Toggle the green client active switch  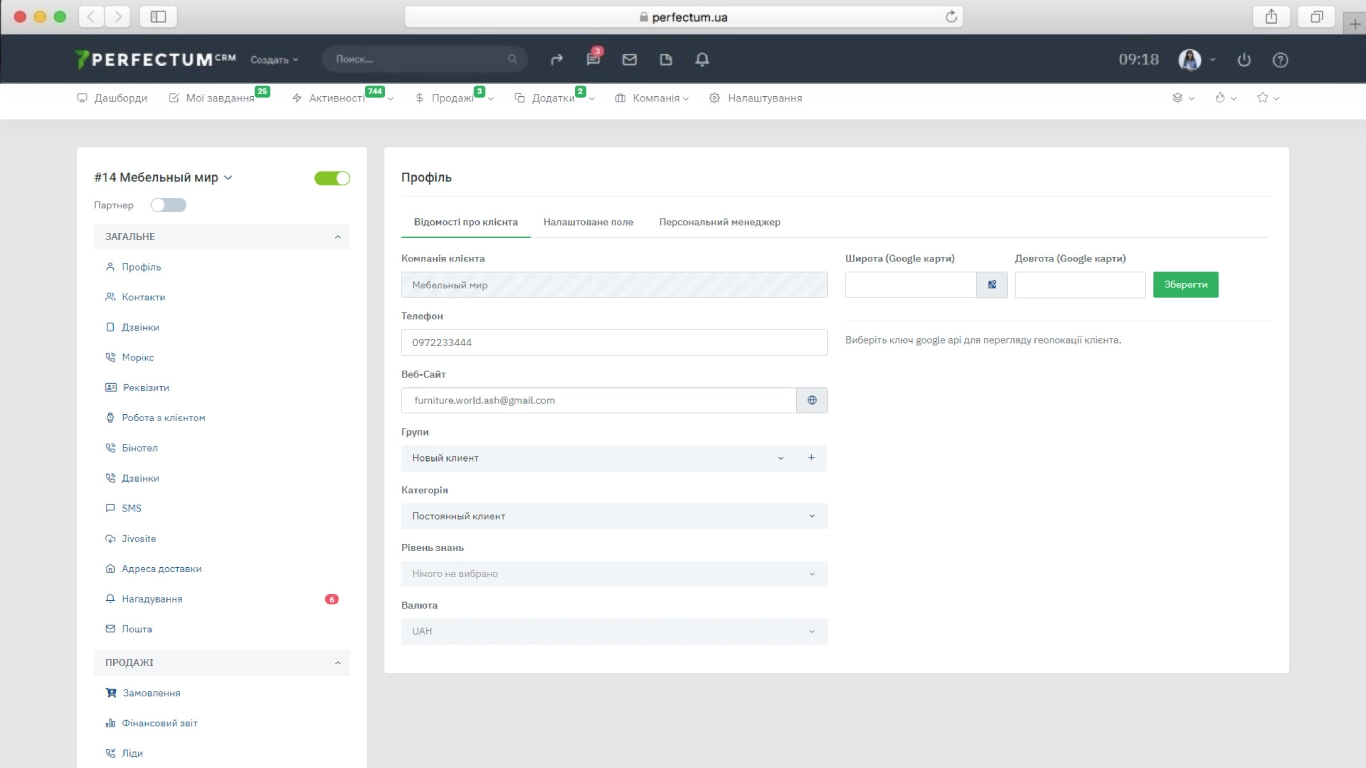tap(332, 178)
